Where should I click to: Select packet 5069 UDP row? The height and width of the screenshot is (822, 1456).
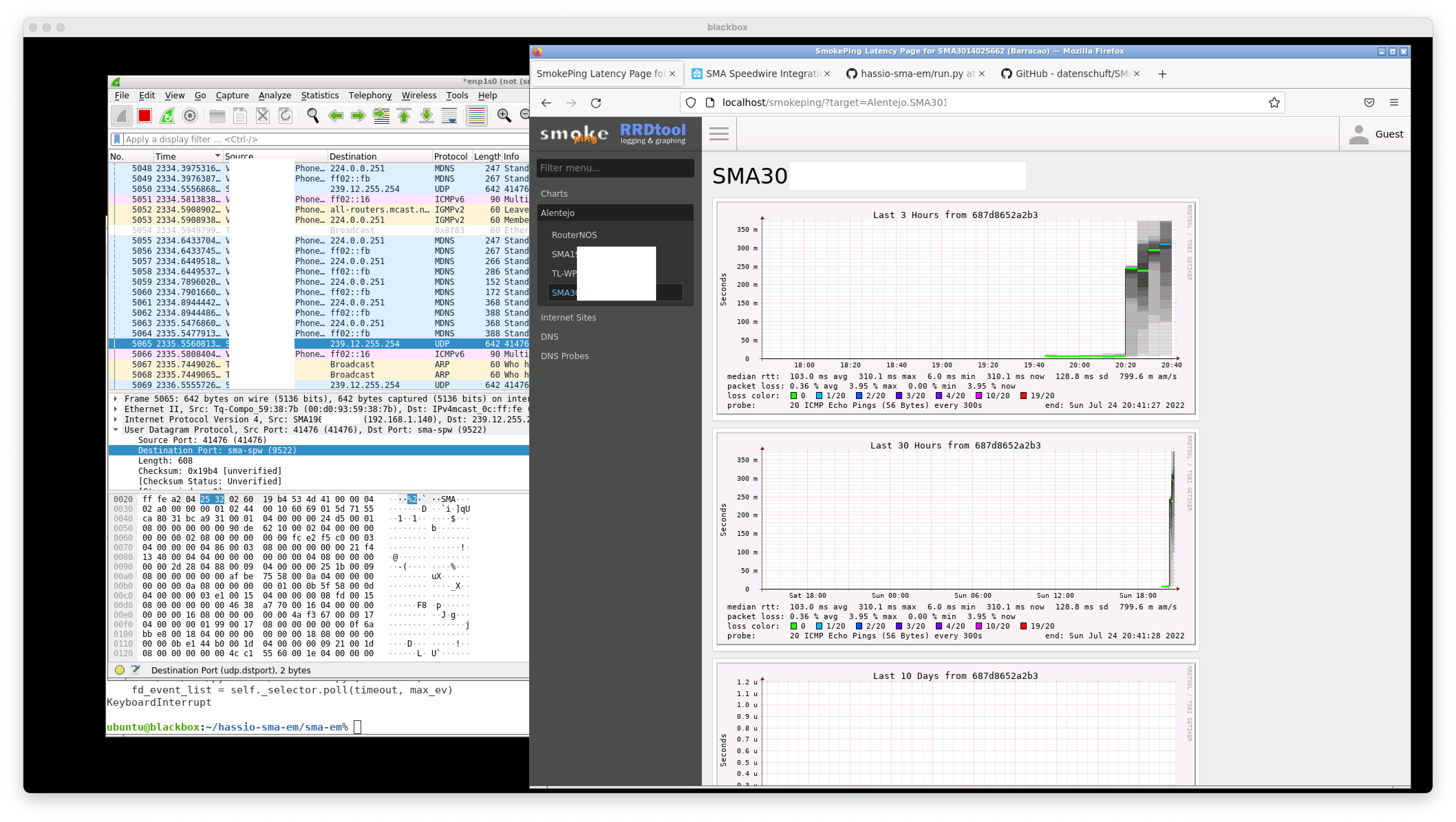point(319,385)
